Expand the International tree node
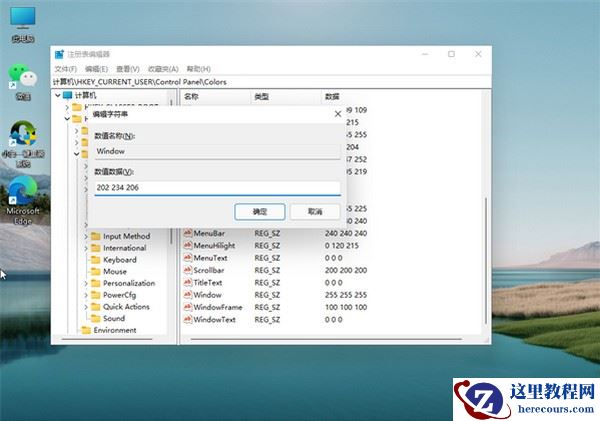 pos(86,248)
